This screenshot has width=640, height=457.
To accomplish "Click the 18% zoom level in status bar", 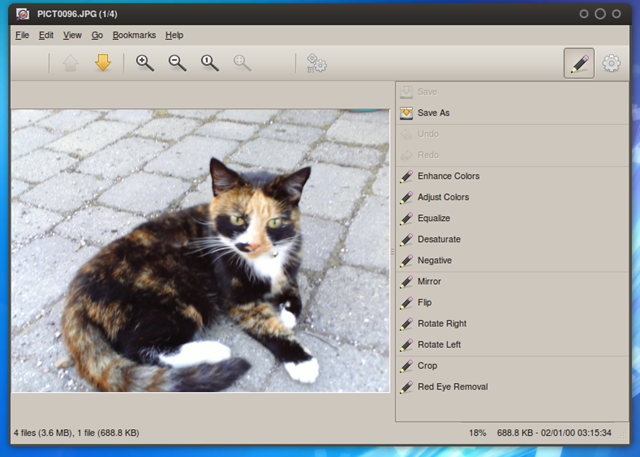I will pyautogui.click(x=477, y=433).
